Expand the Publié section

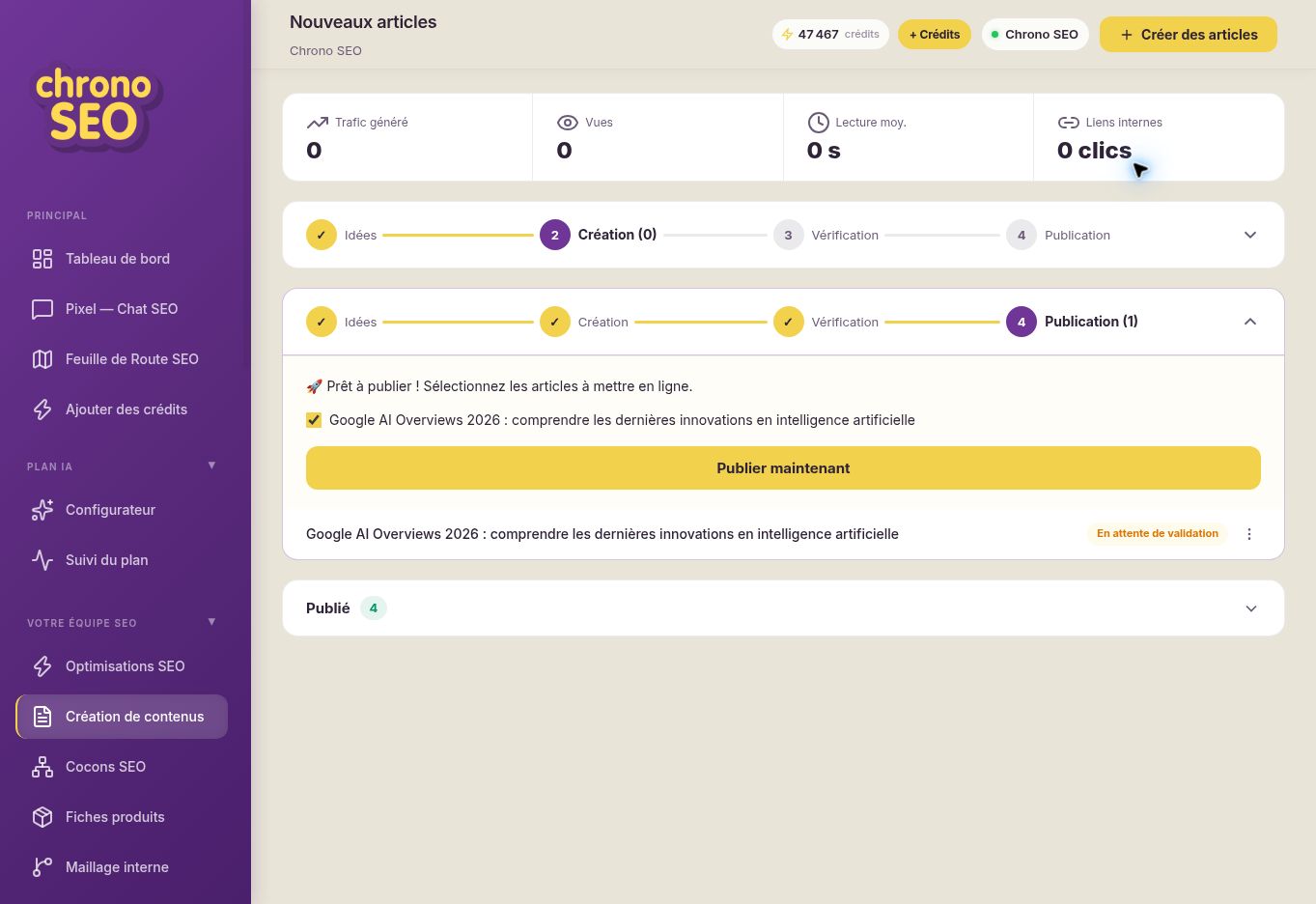(1251, 608)
